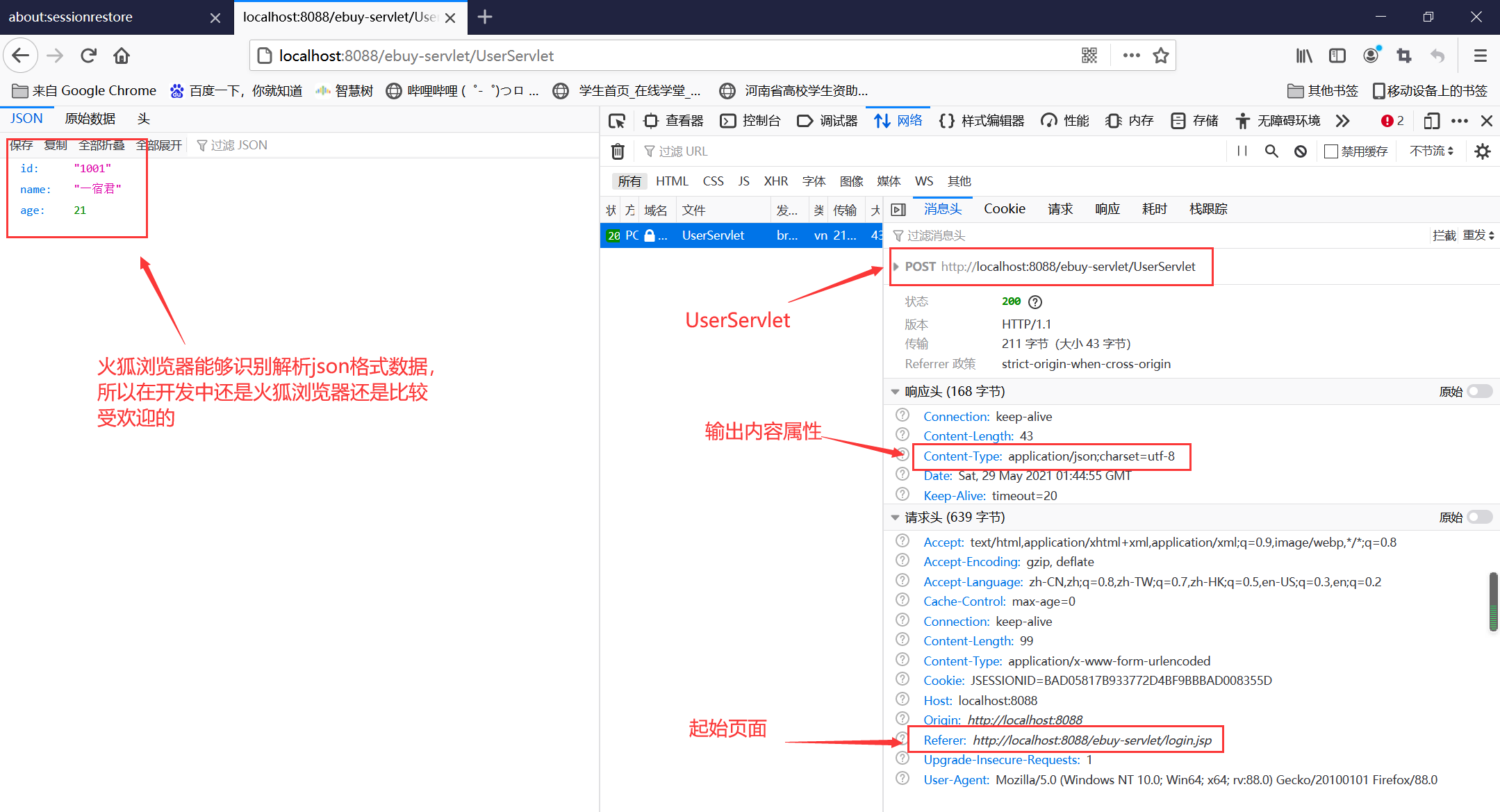Open the Firefox account icon

click(1371, 56)
